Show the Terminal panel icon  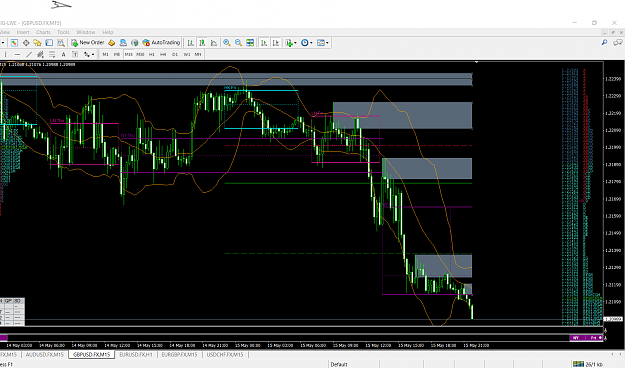tap(49, 43)
